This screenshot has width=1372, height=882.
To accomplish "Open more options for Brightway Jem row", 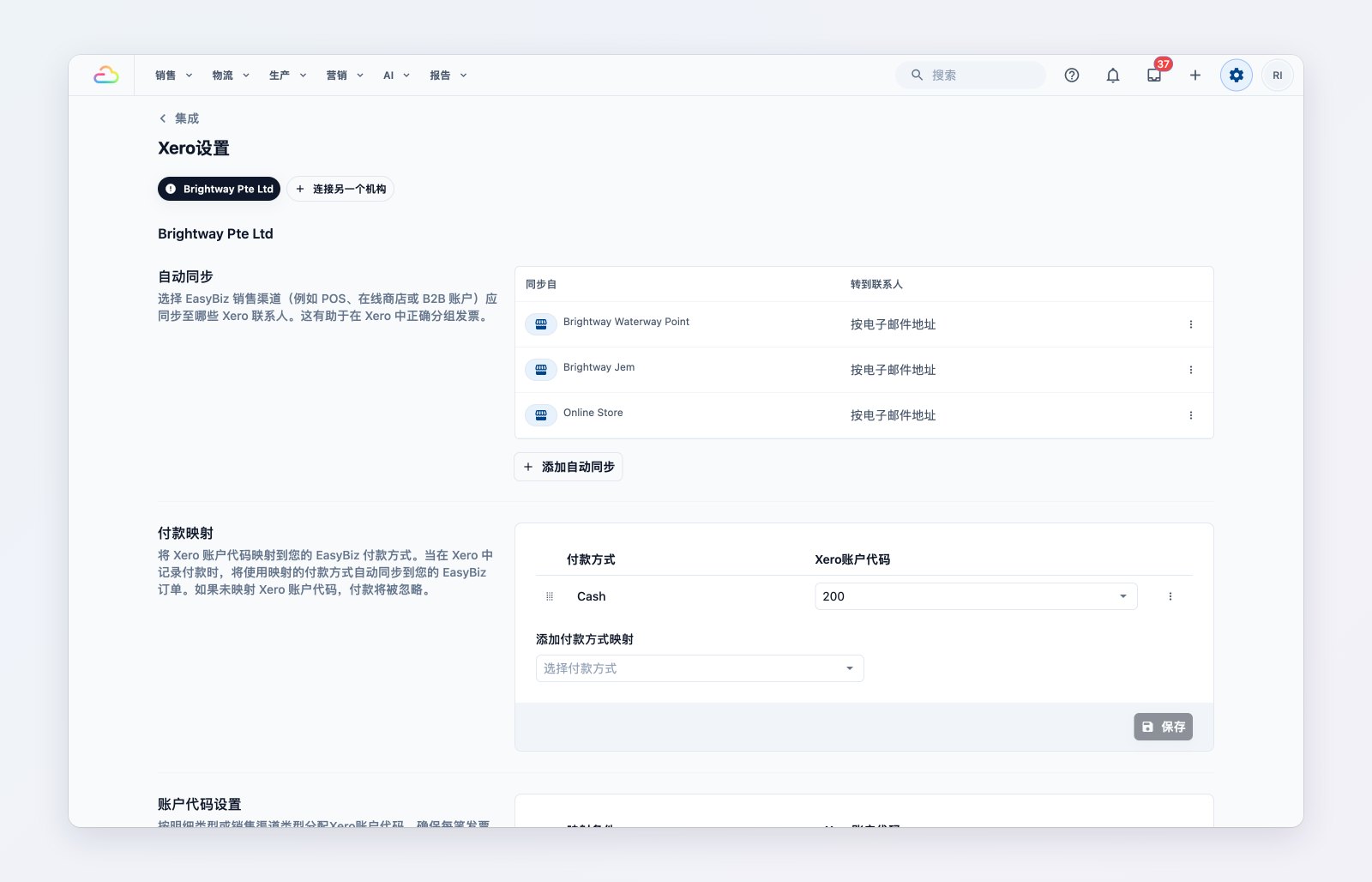I will pos(1191,370).
